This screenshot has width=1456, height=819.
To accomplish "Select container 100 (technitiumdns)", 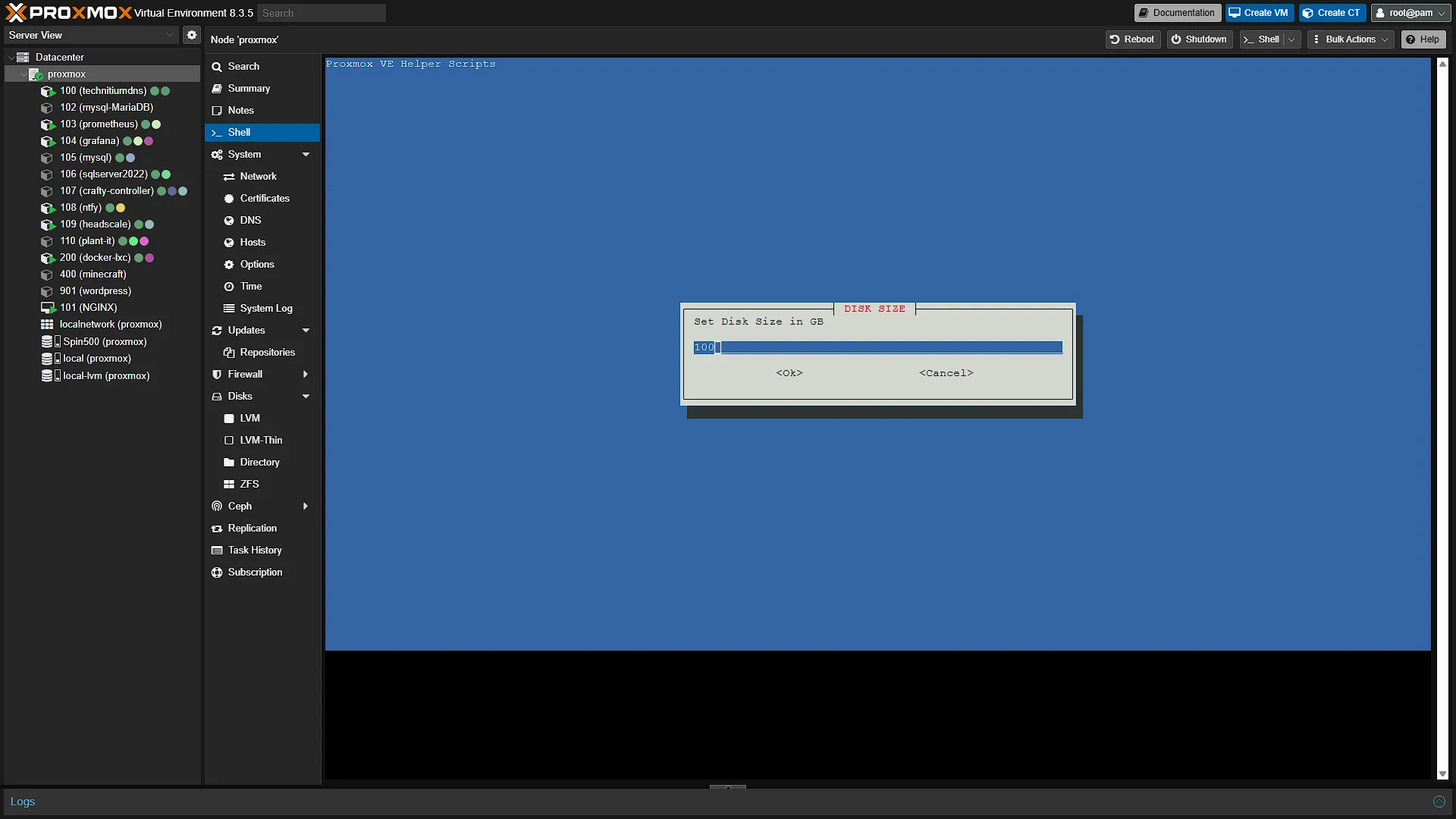I will click(103, 91).
